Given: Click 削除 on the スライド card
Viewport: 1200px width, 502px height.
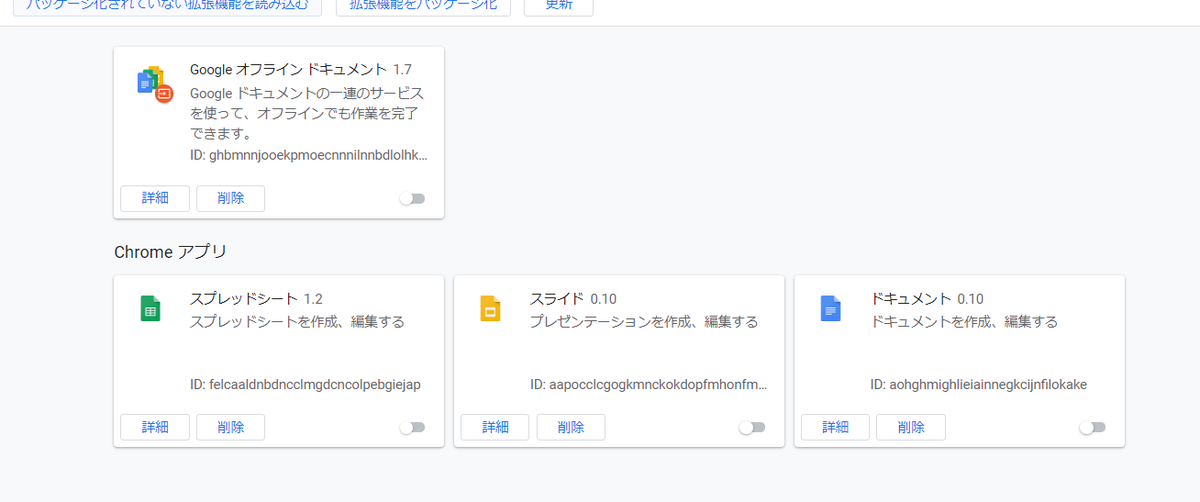Looking at the screenshot, I should [x=571, y=427].
